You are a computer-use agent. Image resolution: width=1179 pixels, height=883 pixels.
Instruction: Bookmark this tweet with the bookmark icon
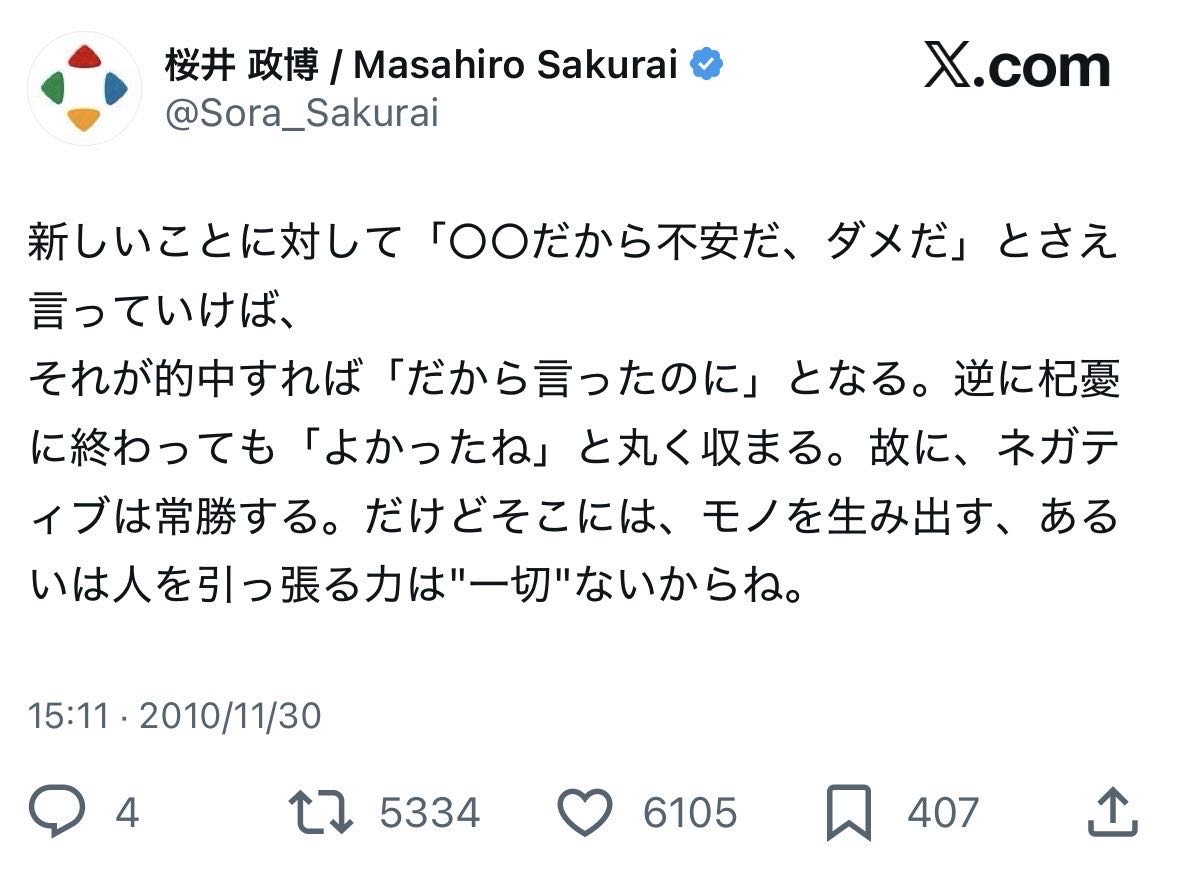pos(849,812)
